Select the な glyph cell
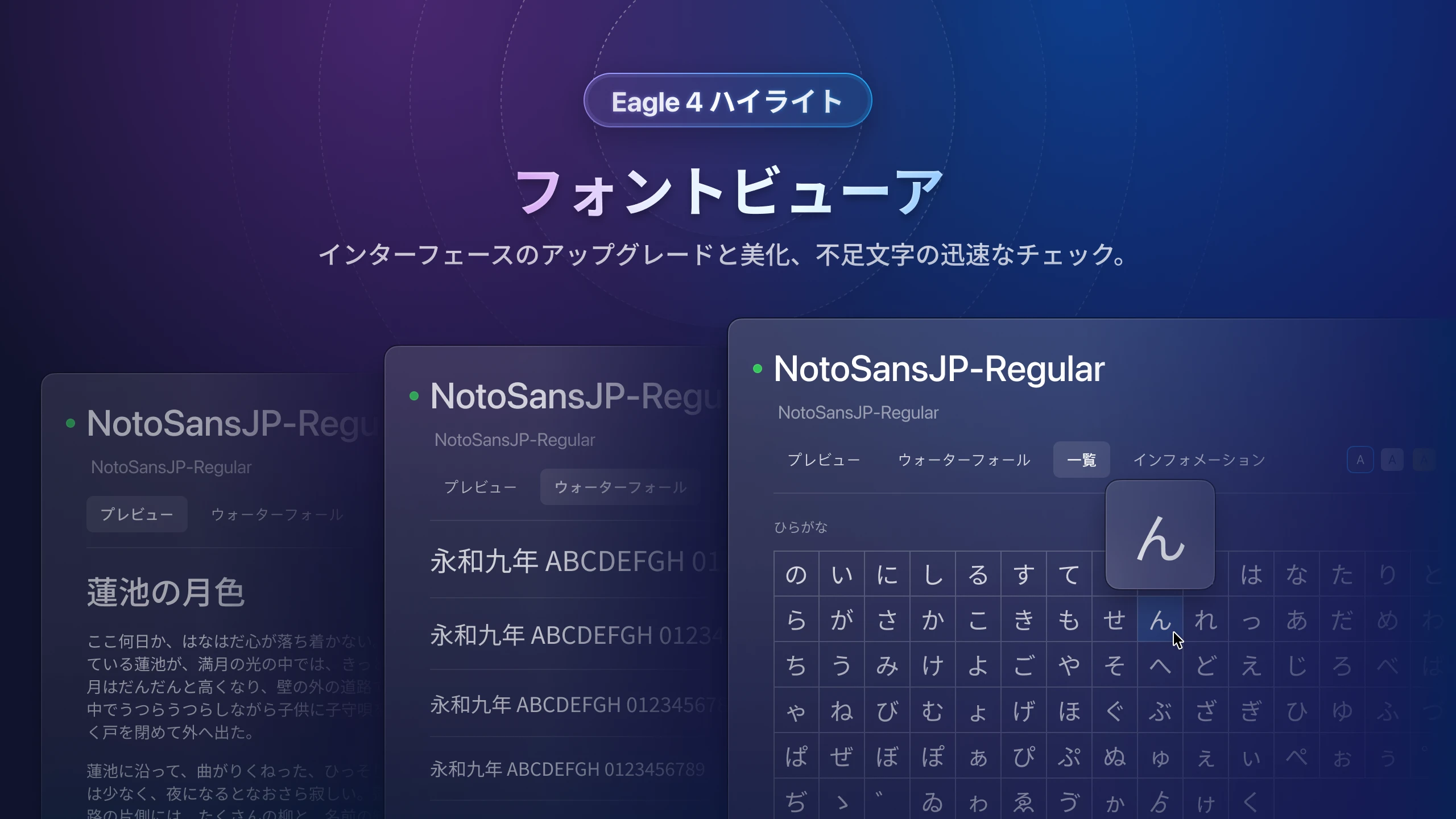 coord(1297,574)
